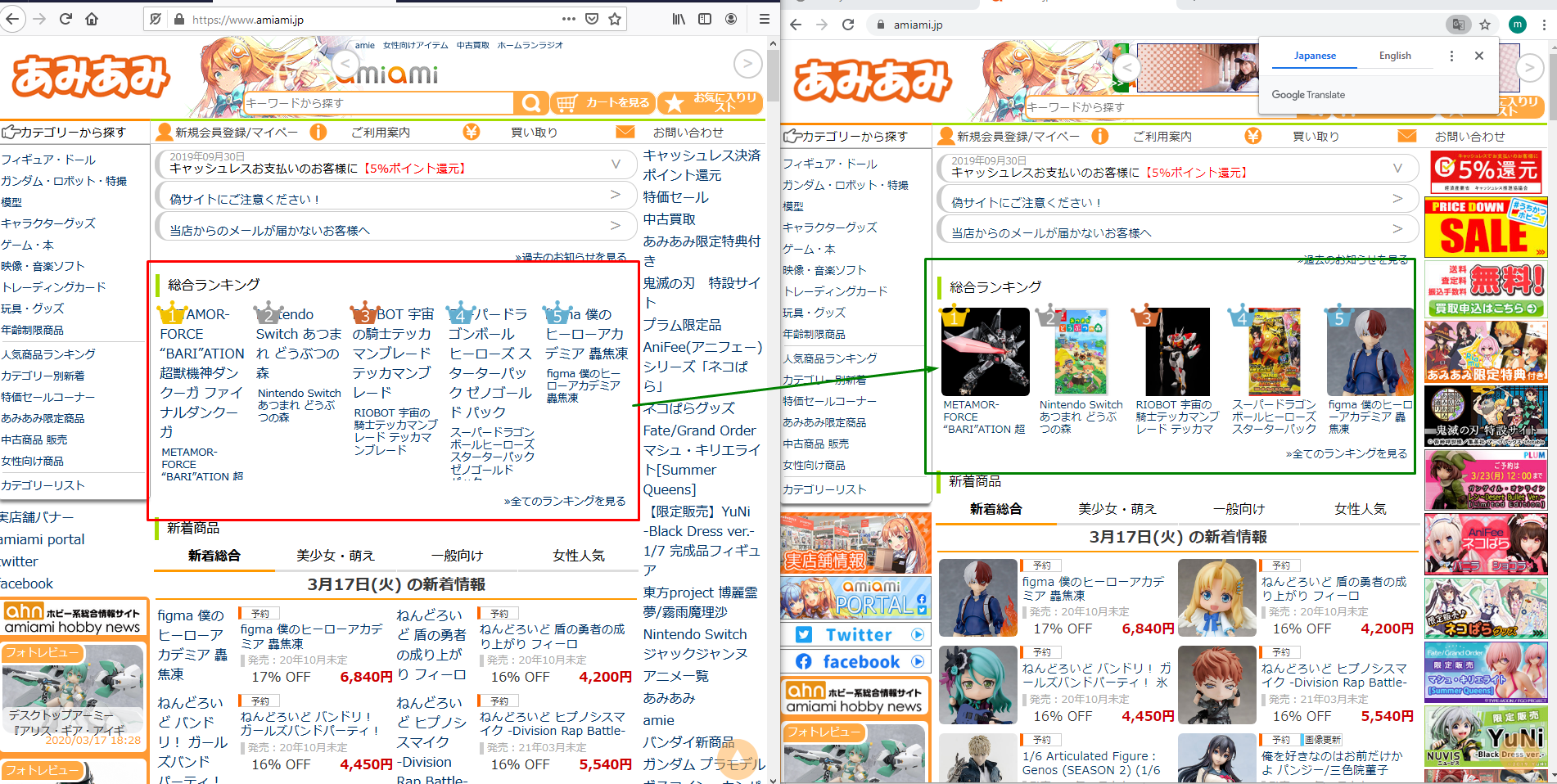Select Japanese in the Translate popup

pyautogui.click(x=1314, y=55)
